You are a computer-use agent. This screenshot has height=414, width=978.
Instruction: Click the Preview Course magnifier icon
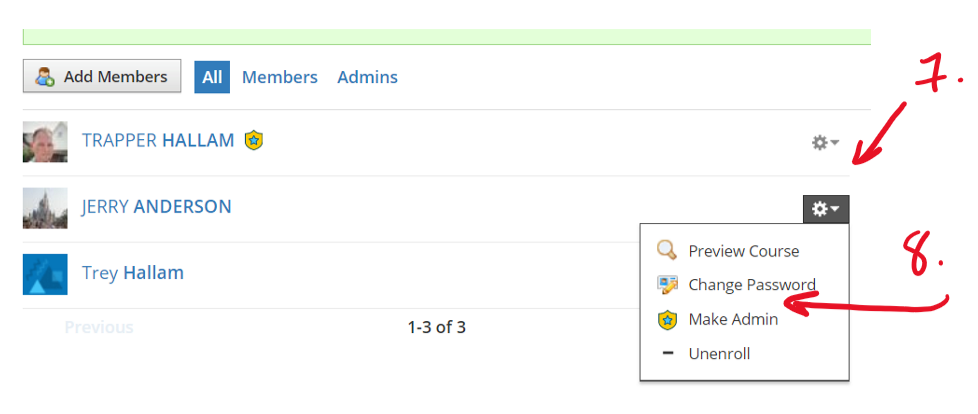[x=667, y=251]
